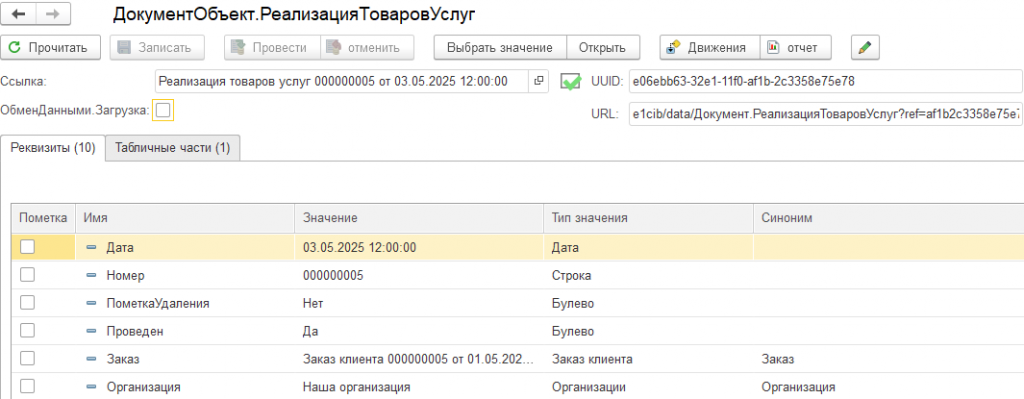Click the Заказ synonym cell
The height and width of the screenshot is (399, 1024).
pos(888,359)
